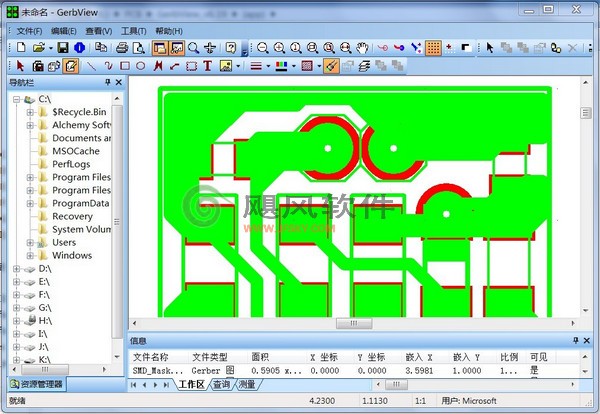Click the 面积 column header

coord(260,357)
